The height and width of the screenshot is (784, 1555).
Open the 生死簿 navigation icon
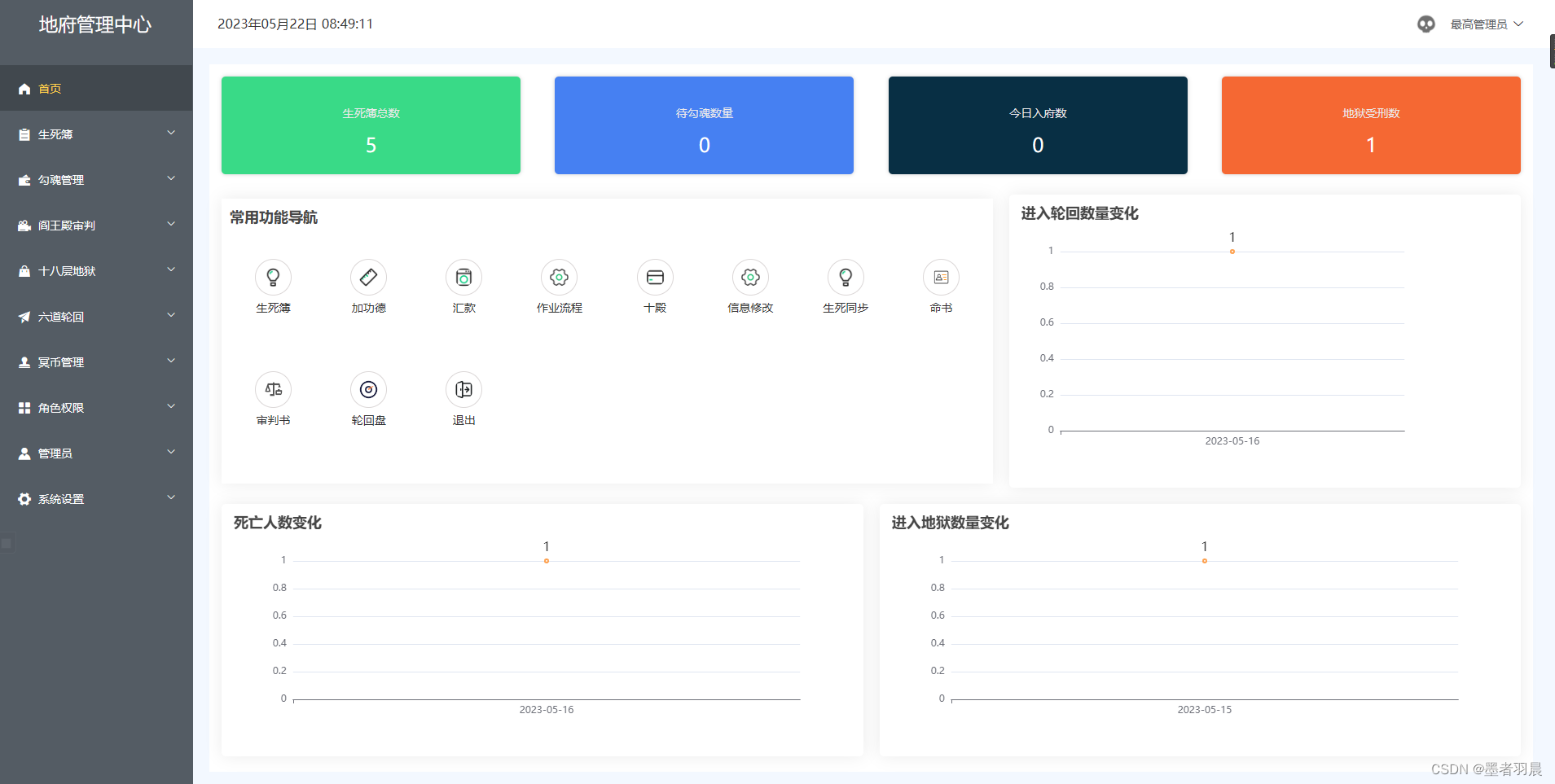pyautogui.click(x=273, y=277)
